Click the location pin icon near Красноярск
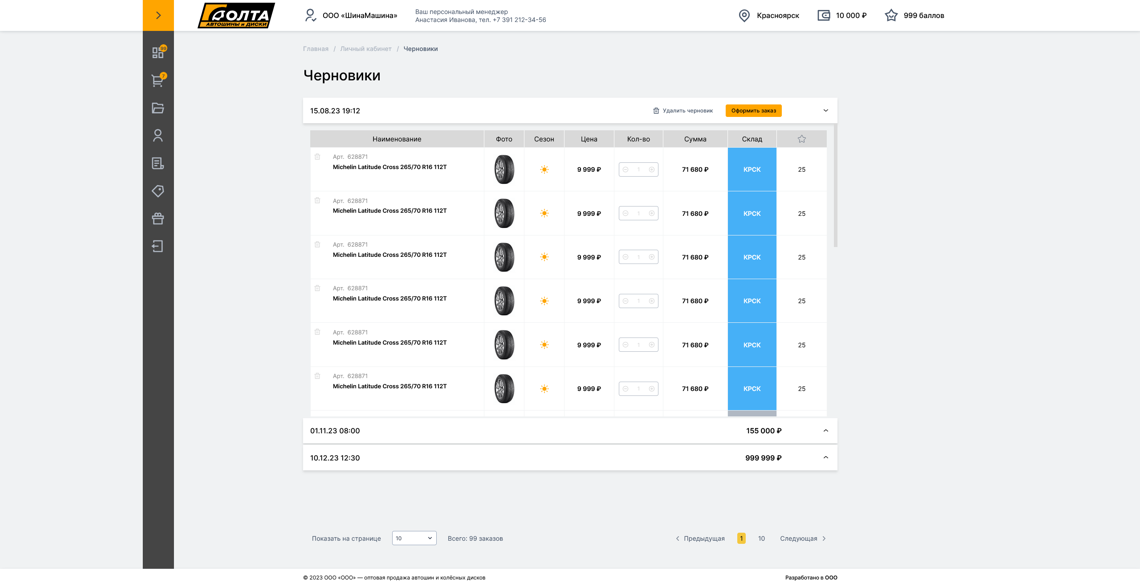Screen dimensions: 1140x586 coord(744,15)
